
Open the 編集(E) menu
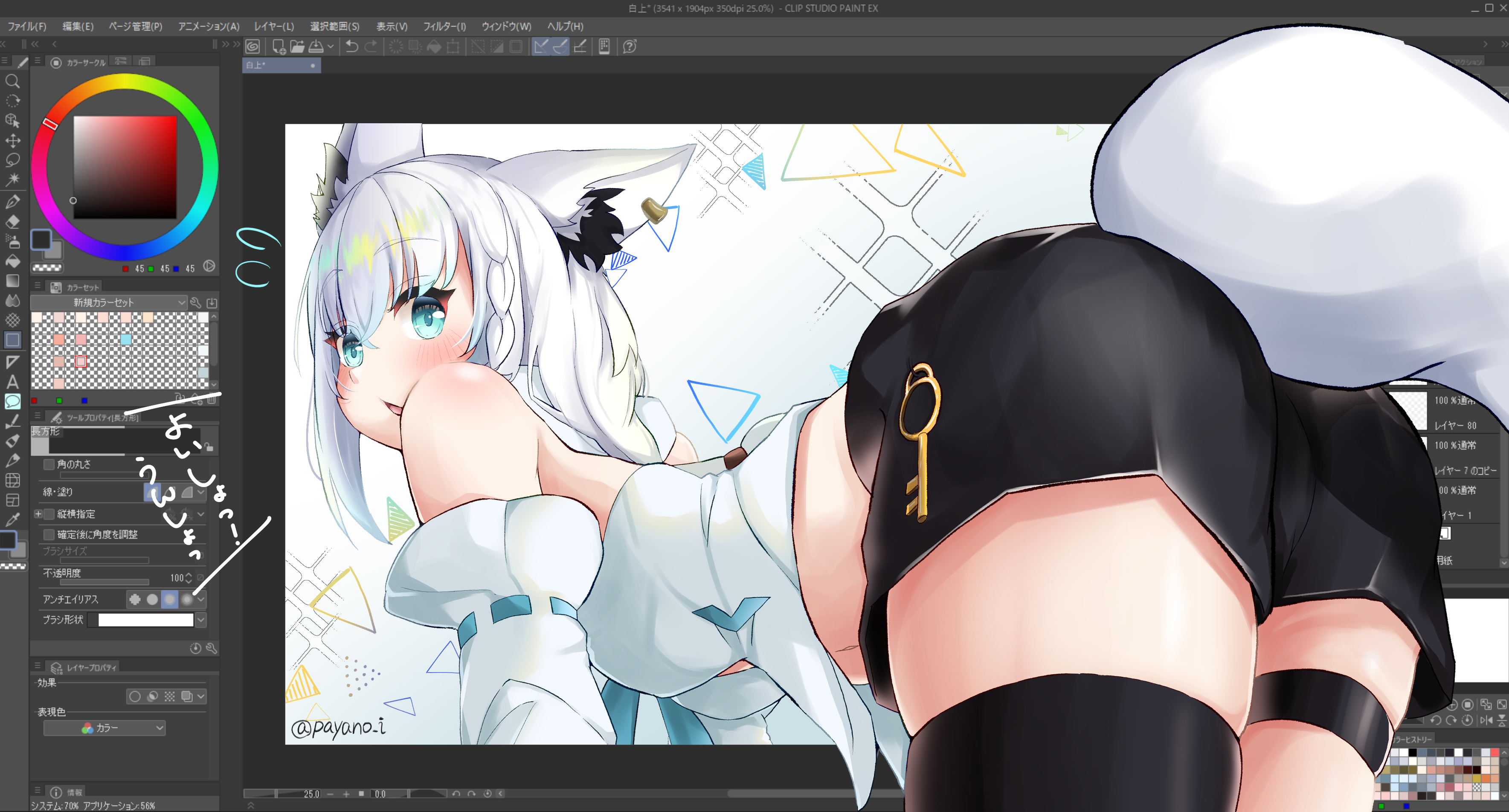click(x=78, y=26)
